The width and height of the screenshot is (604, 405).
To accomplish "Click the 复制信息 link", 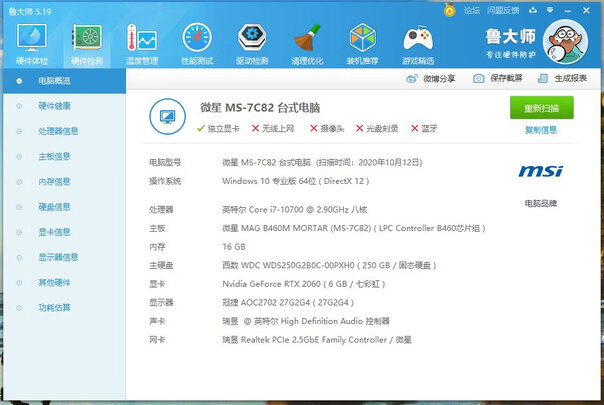I will click(541, 130).
